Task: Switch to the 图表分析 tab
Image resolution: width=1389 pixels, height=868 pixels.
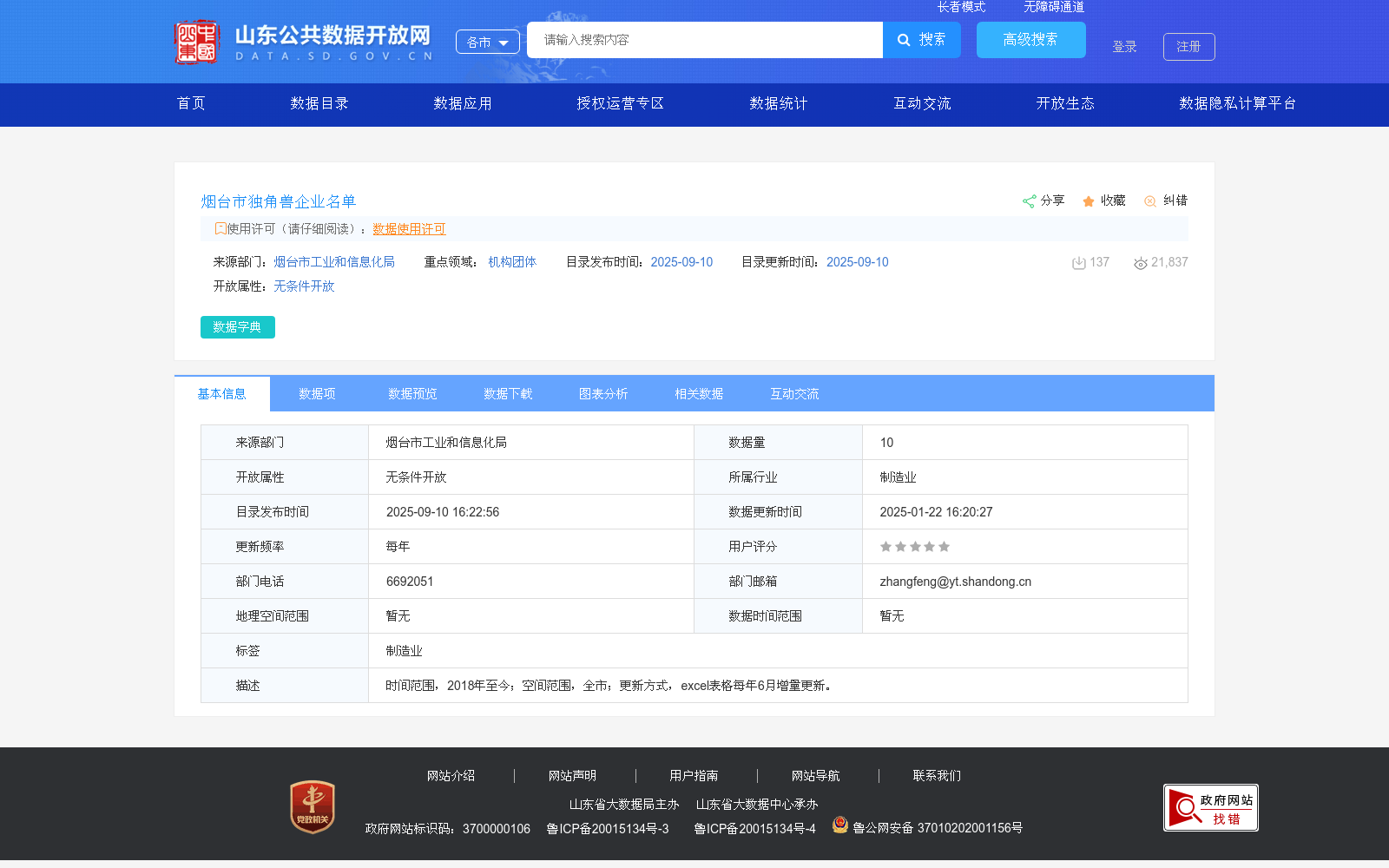Action: point(604,394)
